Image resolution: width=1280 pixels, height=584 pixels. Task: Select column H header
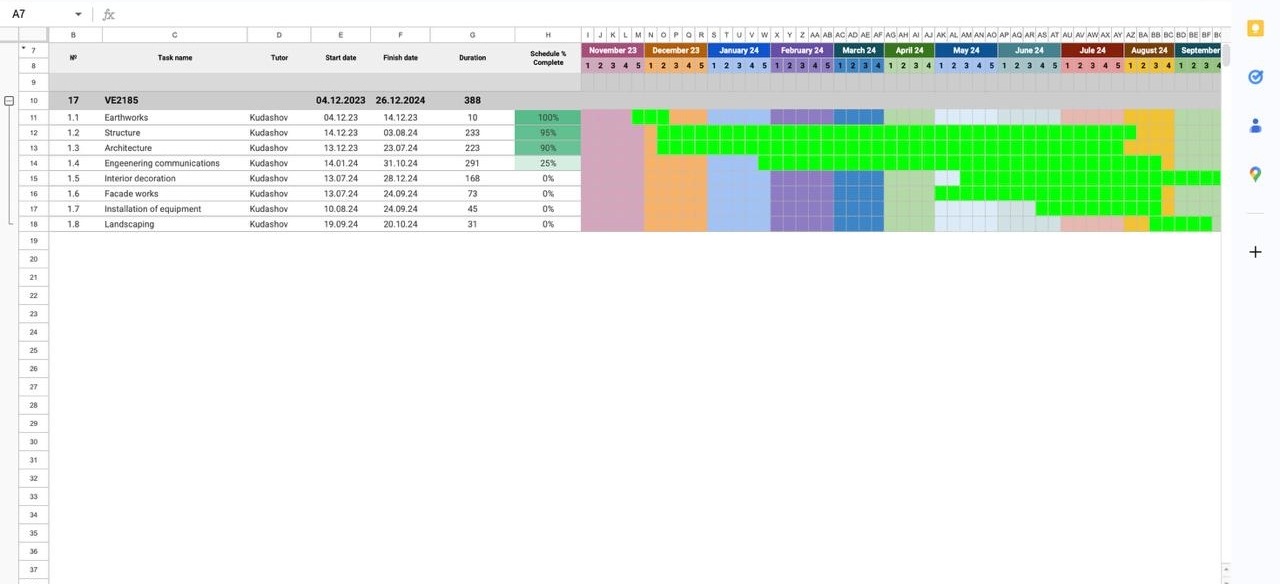pos(547,35)
